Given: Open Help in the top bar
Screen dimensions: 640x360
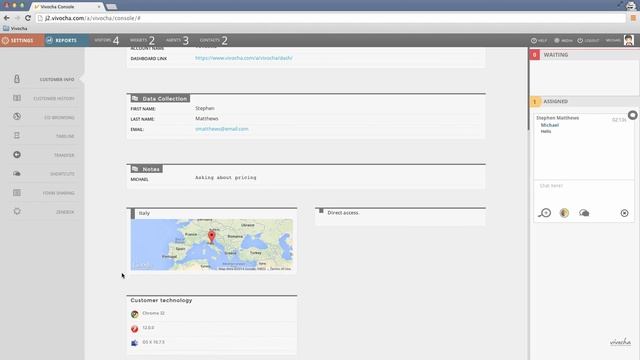Looking at the screenshot, I should (x=539, y=40).
